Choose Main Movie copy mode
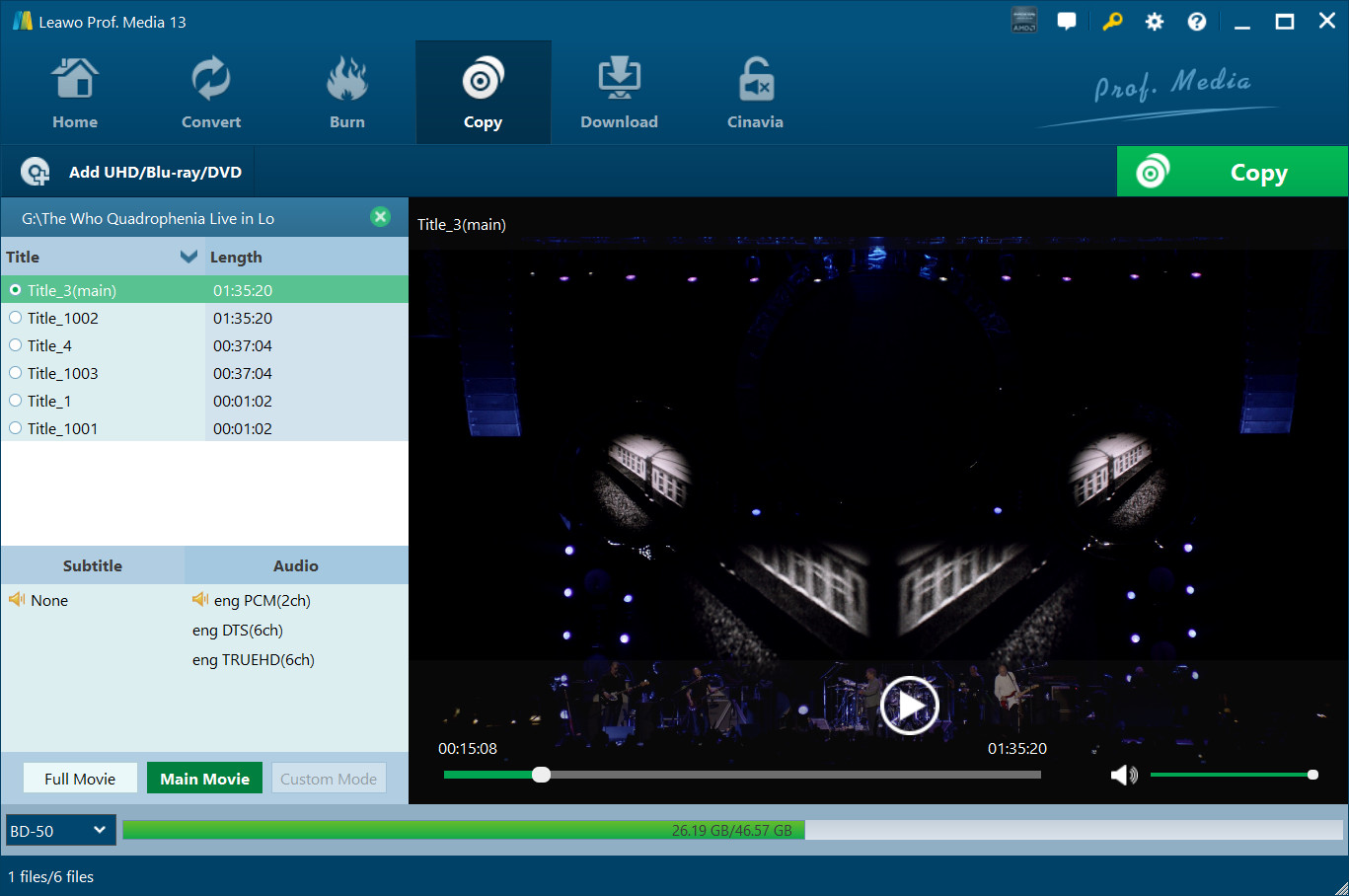Viewport: 1349px width, 896px height. pyautogui.click(x=205, y=779)
